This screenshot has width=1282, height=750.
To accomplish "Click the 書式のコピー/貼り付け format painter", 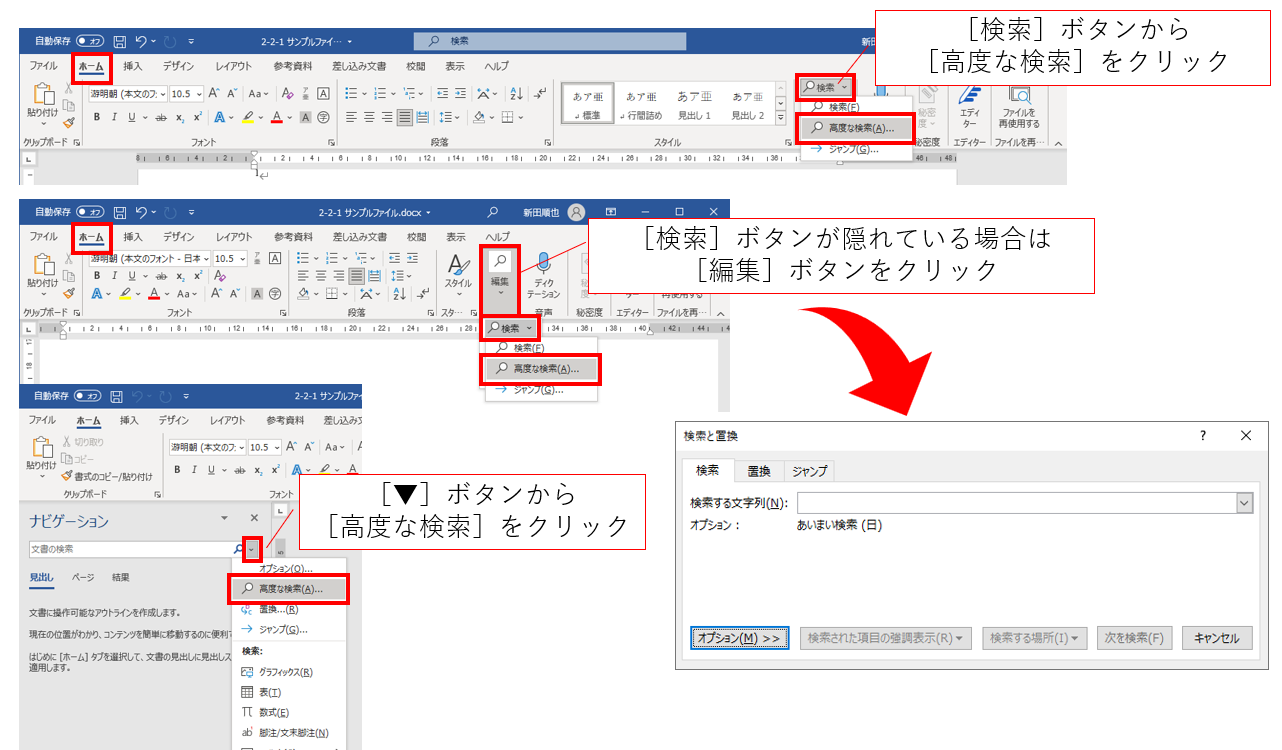I will click(x=106, y=476).
